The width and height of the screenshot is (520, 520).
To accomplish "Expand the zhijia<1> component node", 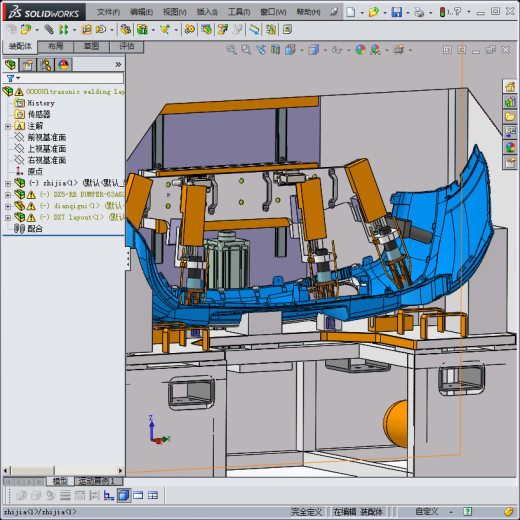I will (x=8, y=184).
